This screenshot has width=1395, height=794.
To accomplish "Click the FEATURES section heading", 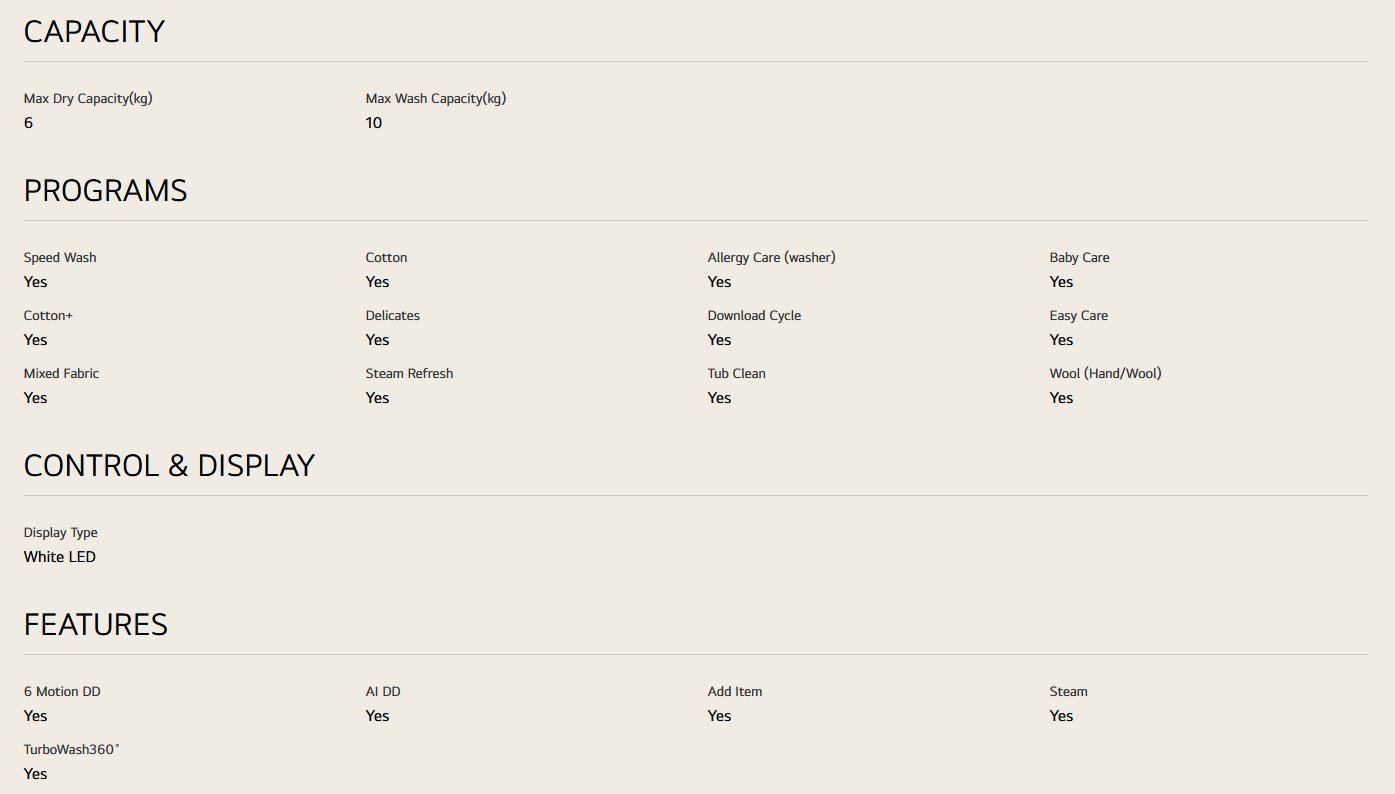I will [x=95, y=625].
